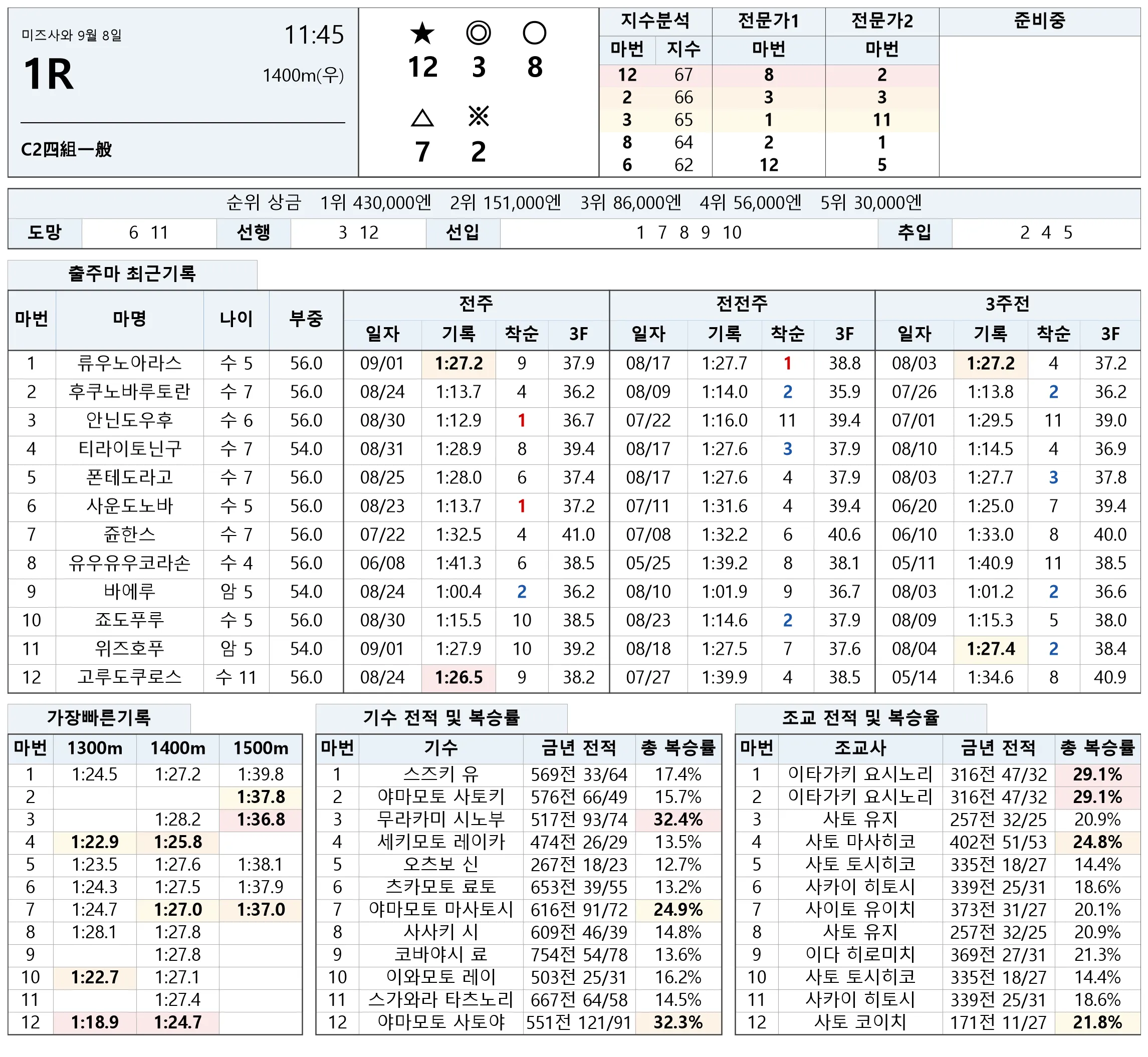
Task: Click the triangle pick symbol
Action: coord(422,118)
